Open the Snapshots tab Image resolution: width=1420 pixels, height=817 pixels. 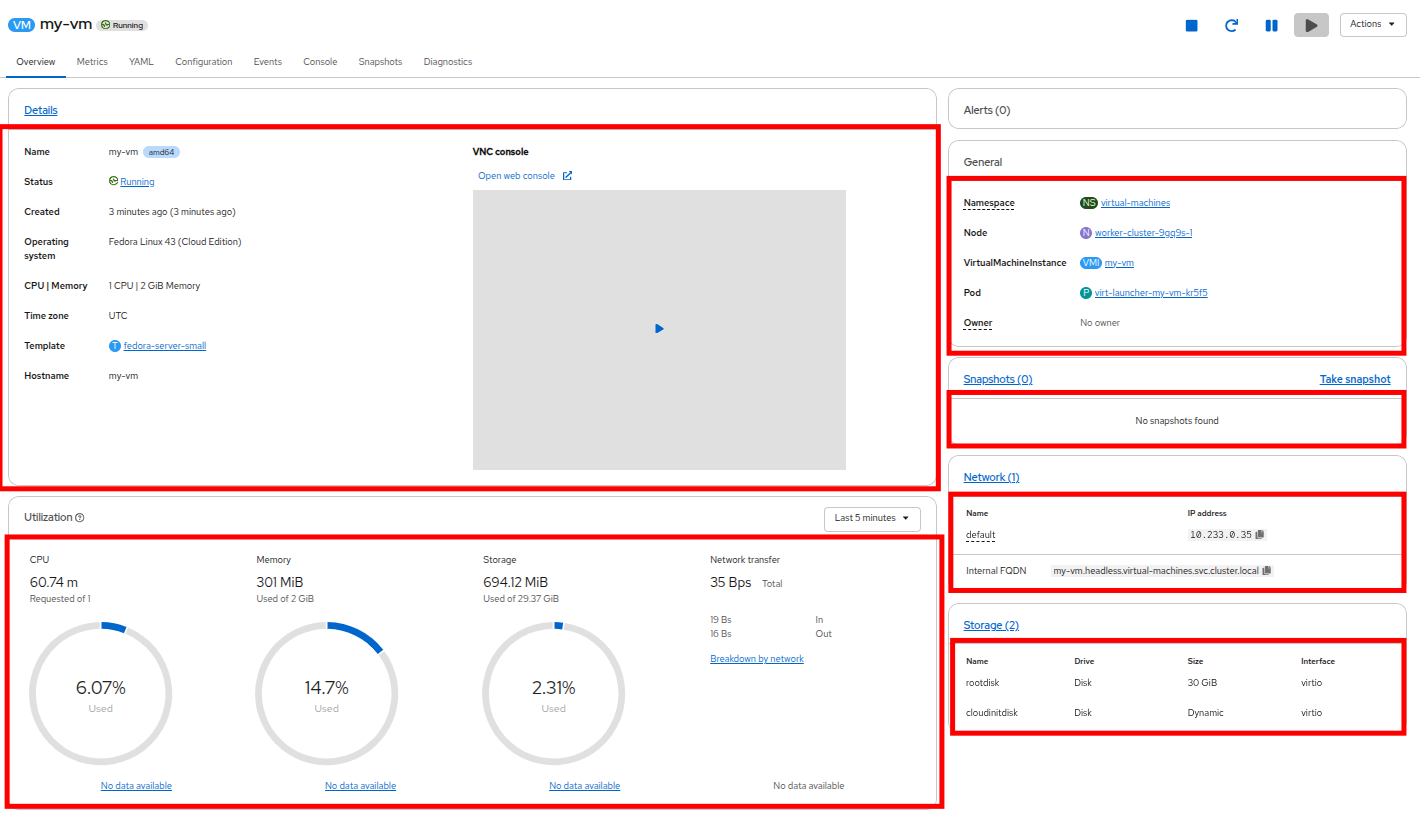[380, 62]
